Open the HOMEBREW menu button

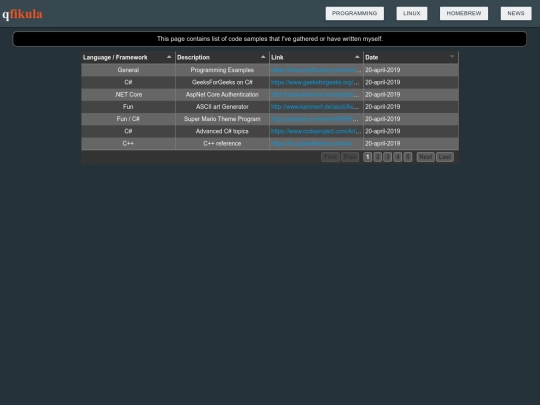point(464,13)
